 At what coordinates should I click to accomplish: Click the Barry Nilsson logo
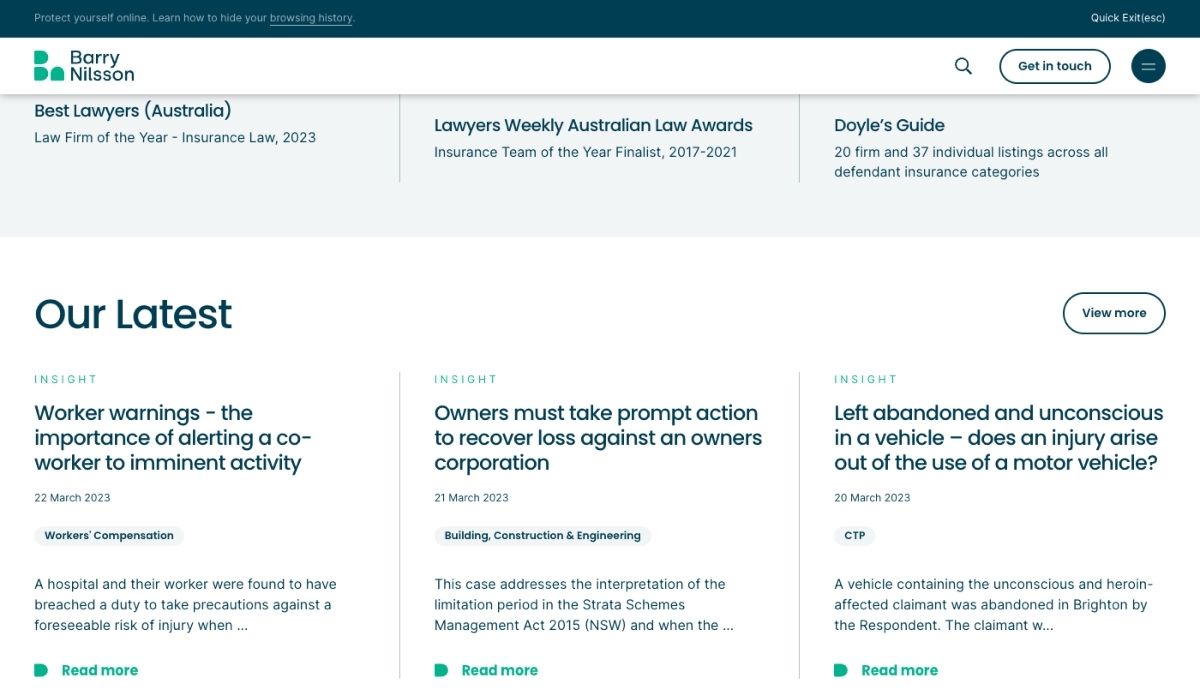click(x=84, y=66)
